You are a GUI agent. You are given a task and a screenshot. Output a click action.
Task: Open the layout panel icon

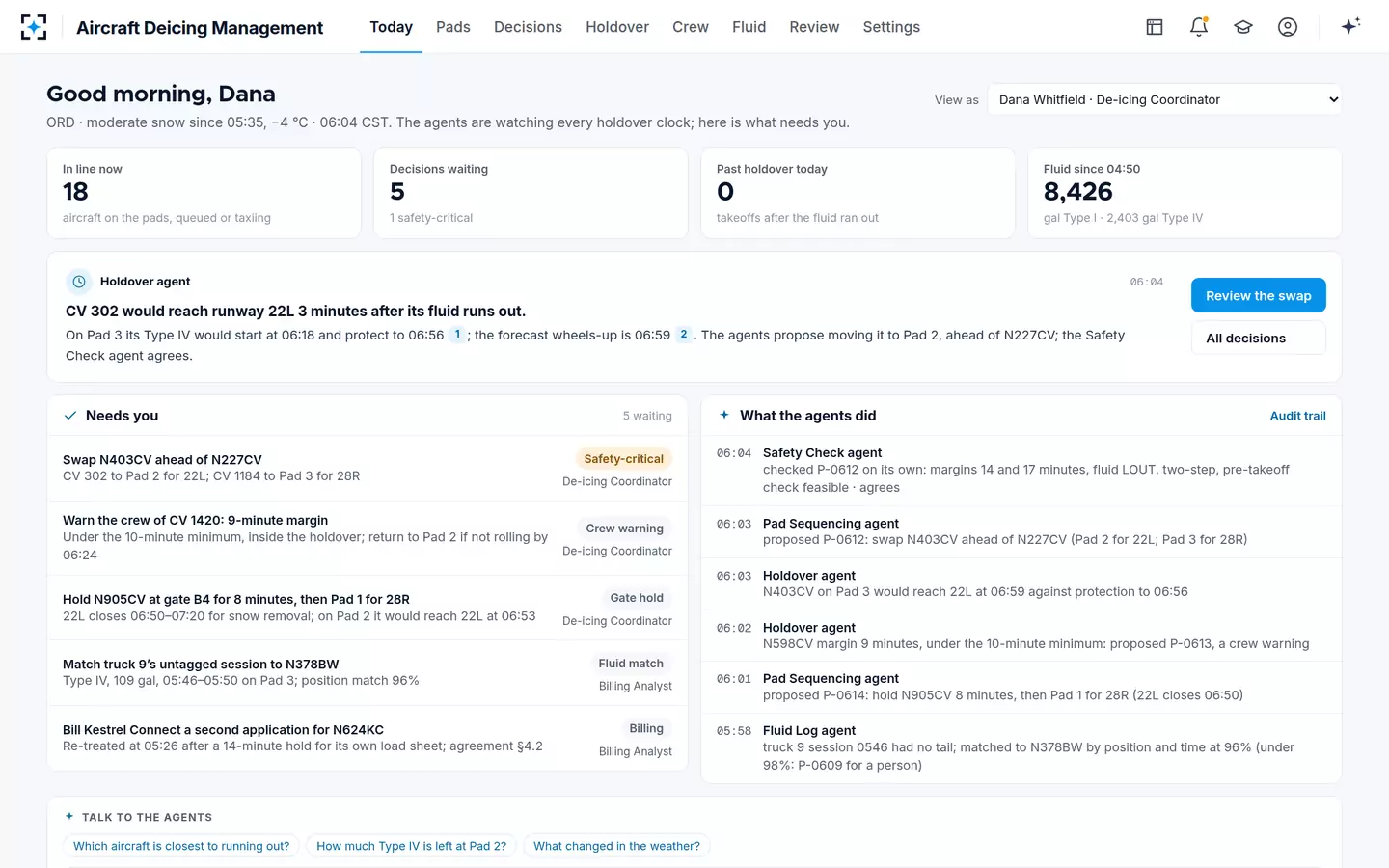click(x=1155, y=27)
